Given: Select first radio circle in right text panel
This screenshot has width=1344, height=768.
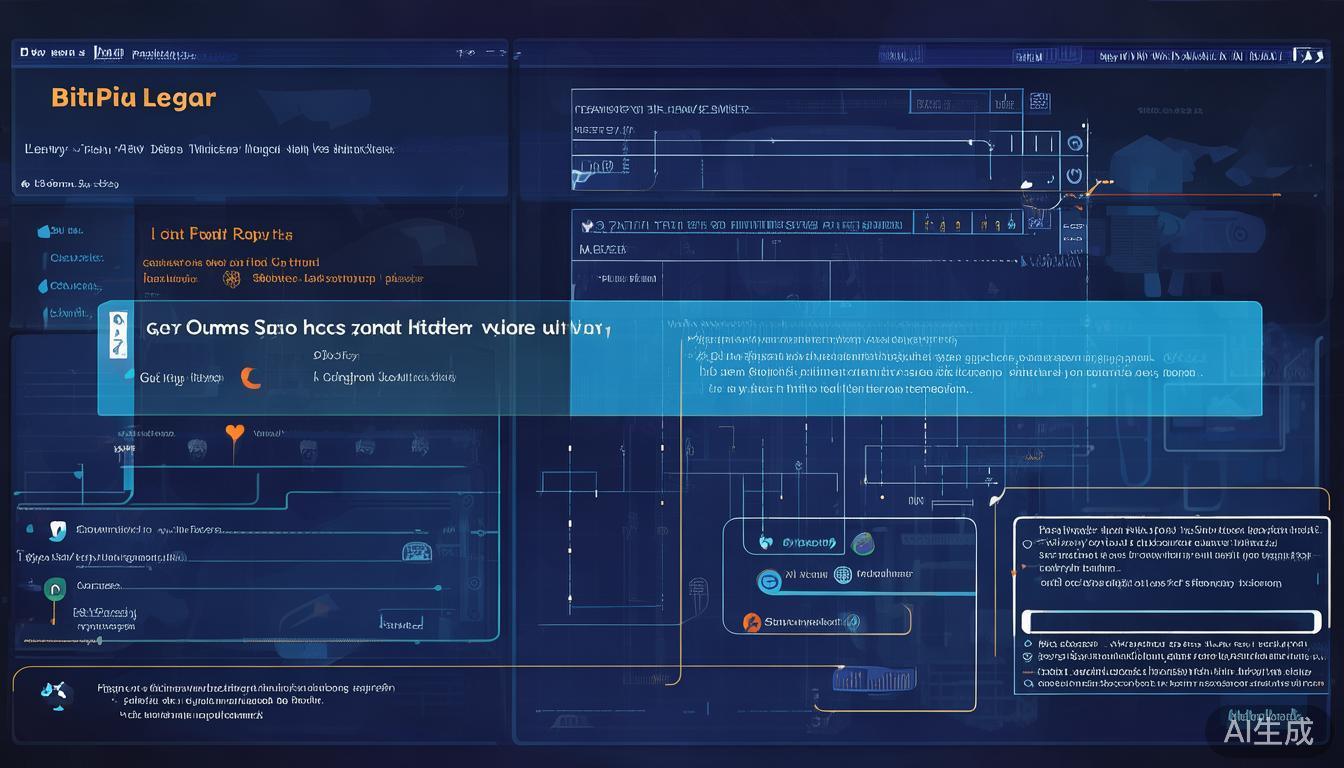Looking at the screenshot, I should (x=1027, y=545).
